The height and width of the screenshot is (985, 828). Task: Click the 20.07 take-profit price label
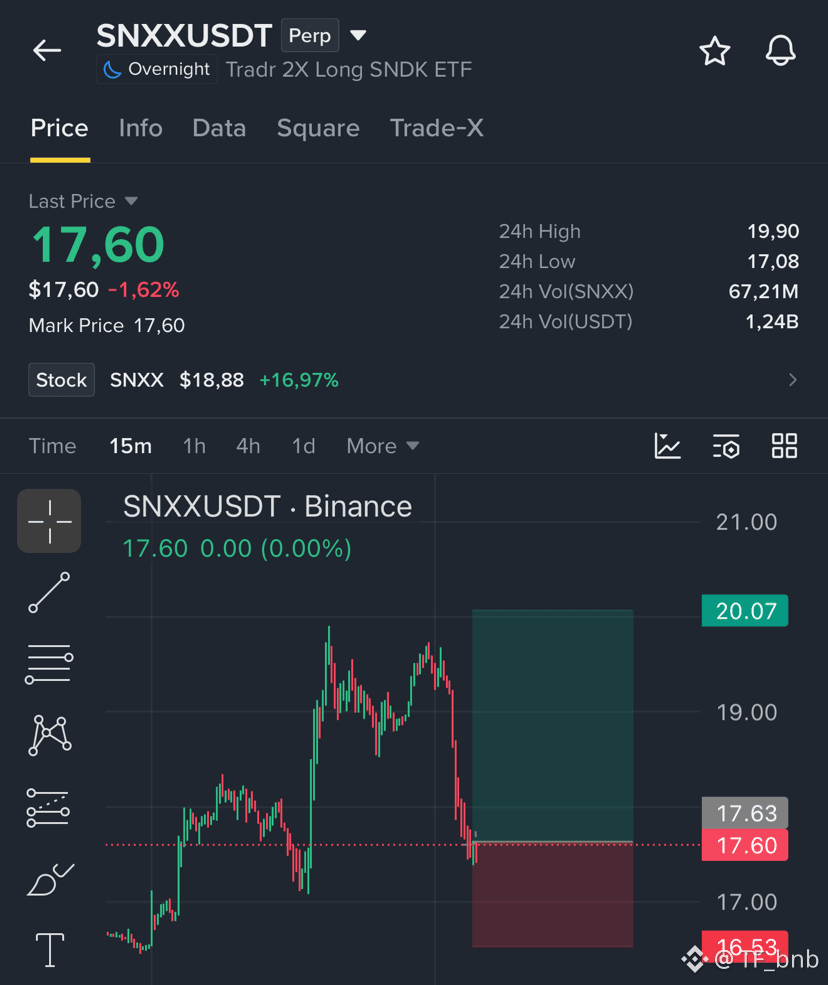(x=745, y=611)
